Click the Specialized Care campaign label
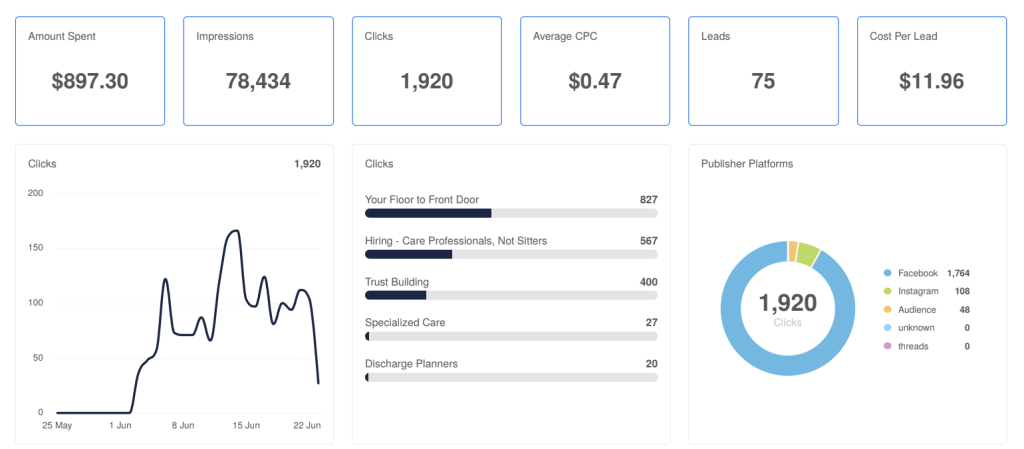 click(405, 322)
